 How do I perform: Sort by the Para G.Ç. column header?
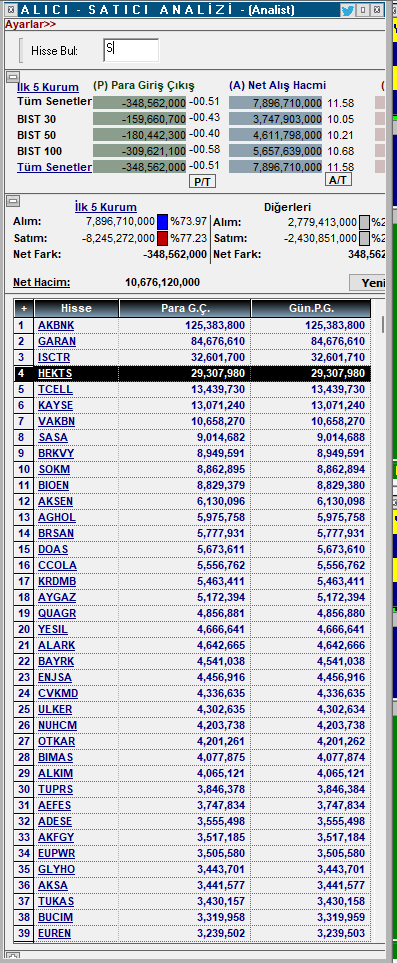(185, 308)
